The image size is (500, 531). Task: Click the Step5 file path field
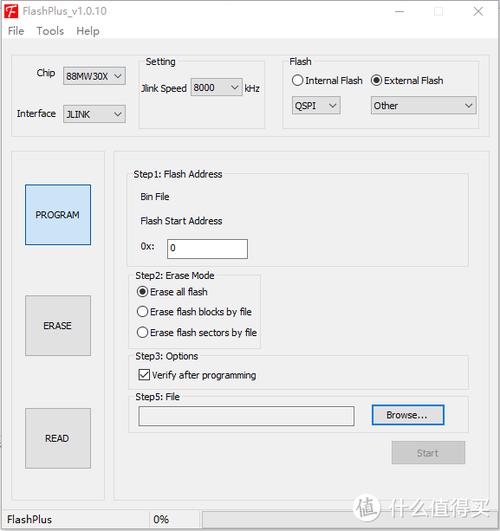[x=246, y=416]
